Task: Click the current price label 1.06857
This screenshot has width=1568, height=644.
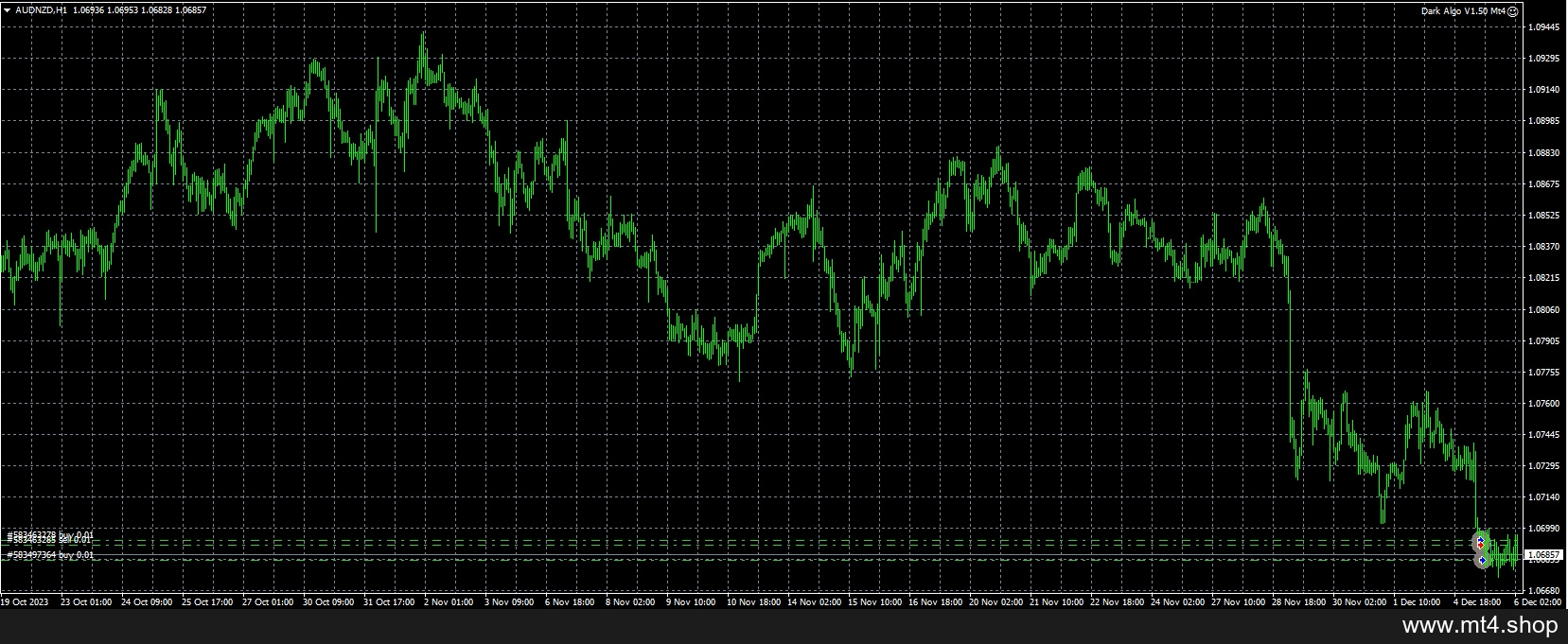Action: (1544, 555)
